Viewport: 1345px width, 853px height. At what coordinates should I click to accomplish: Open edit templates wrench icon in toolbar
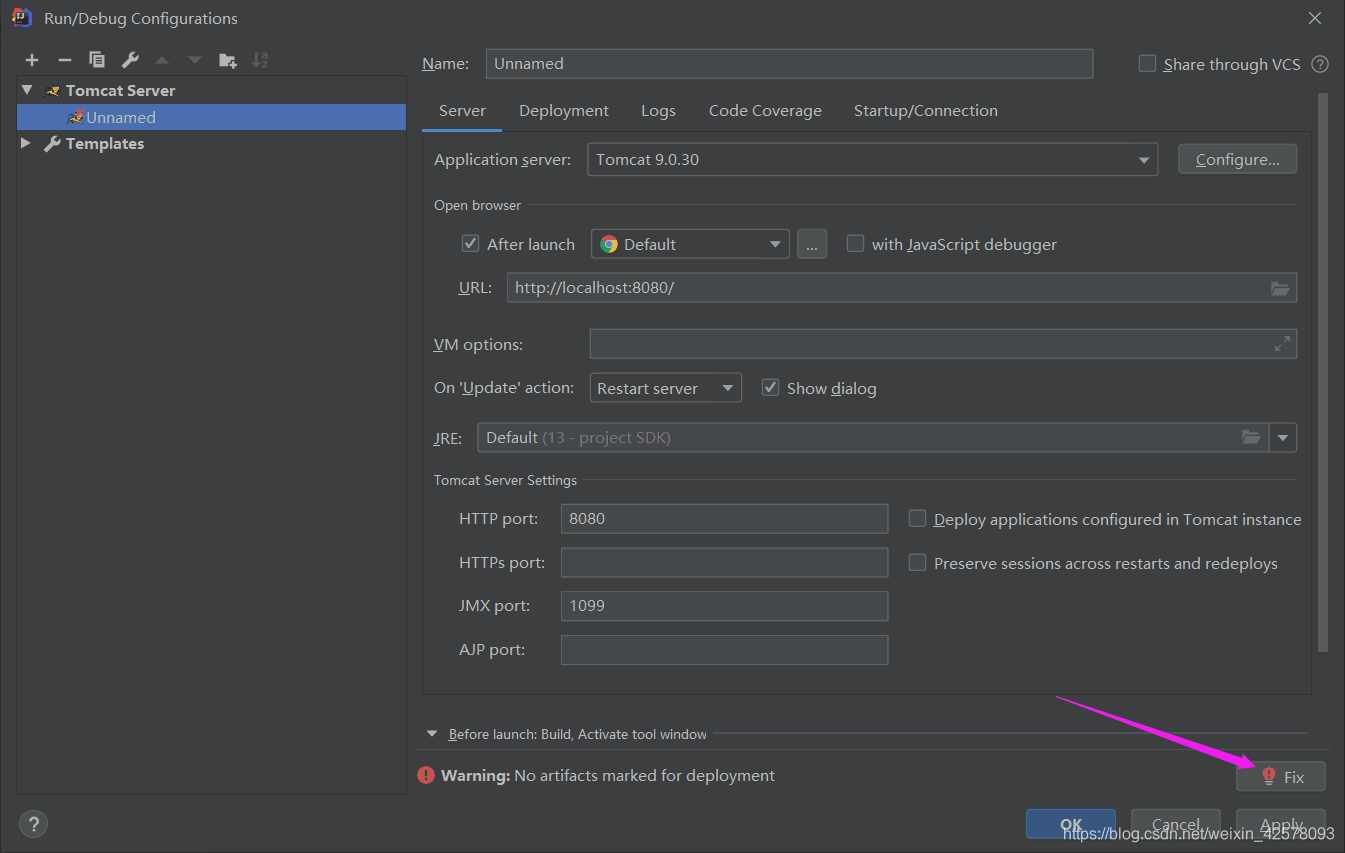[130, 60]
